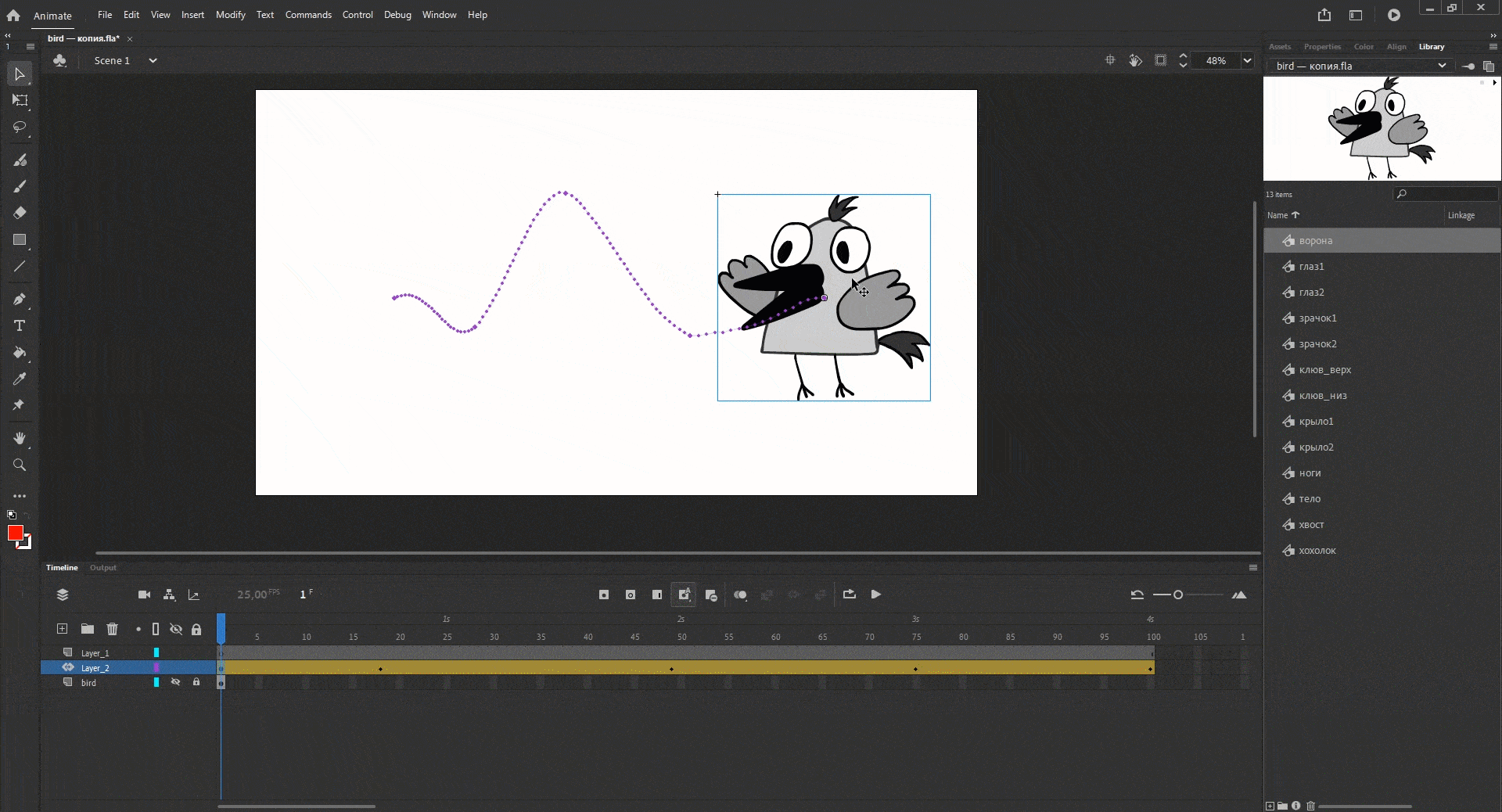The width and height of the screenshot is (1502, 812).
Task: Switch to the Properties tab
Action: (1322, 47)
